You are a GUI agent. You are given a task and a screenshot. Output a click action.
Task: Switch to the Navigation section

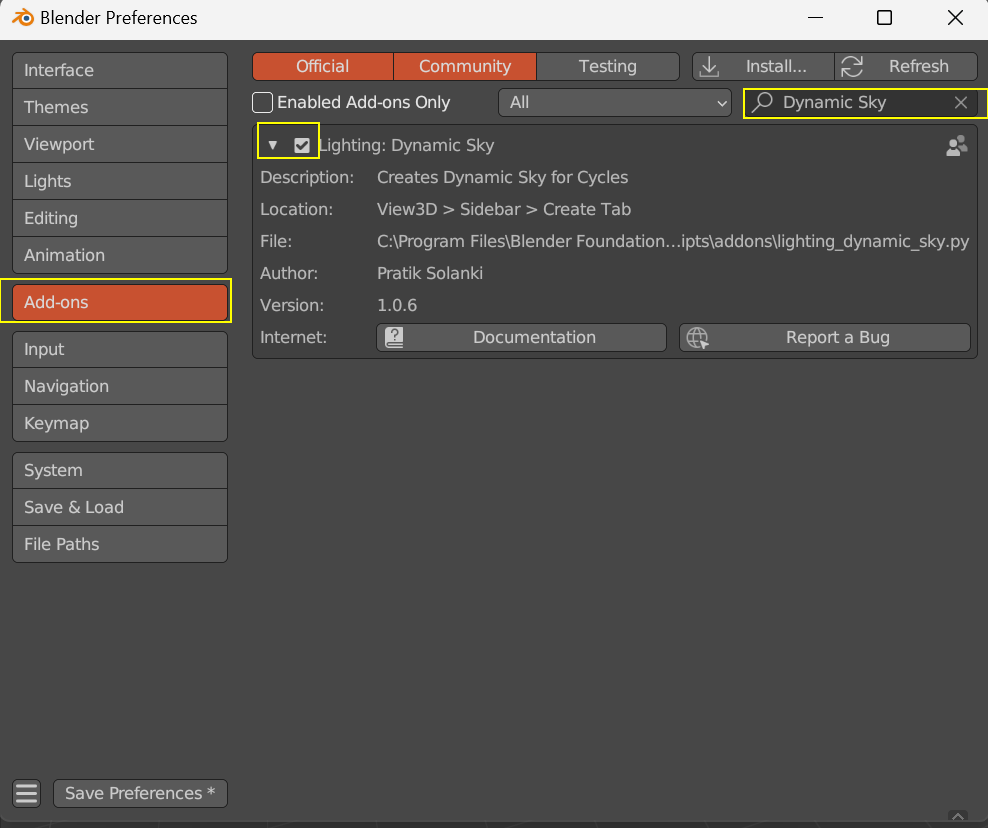120,386
